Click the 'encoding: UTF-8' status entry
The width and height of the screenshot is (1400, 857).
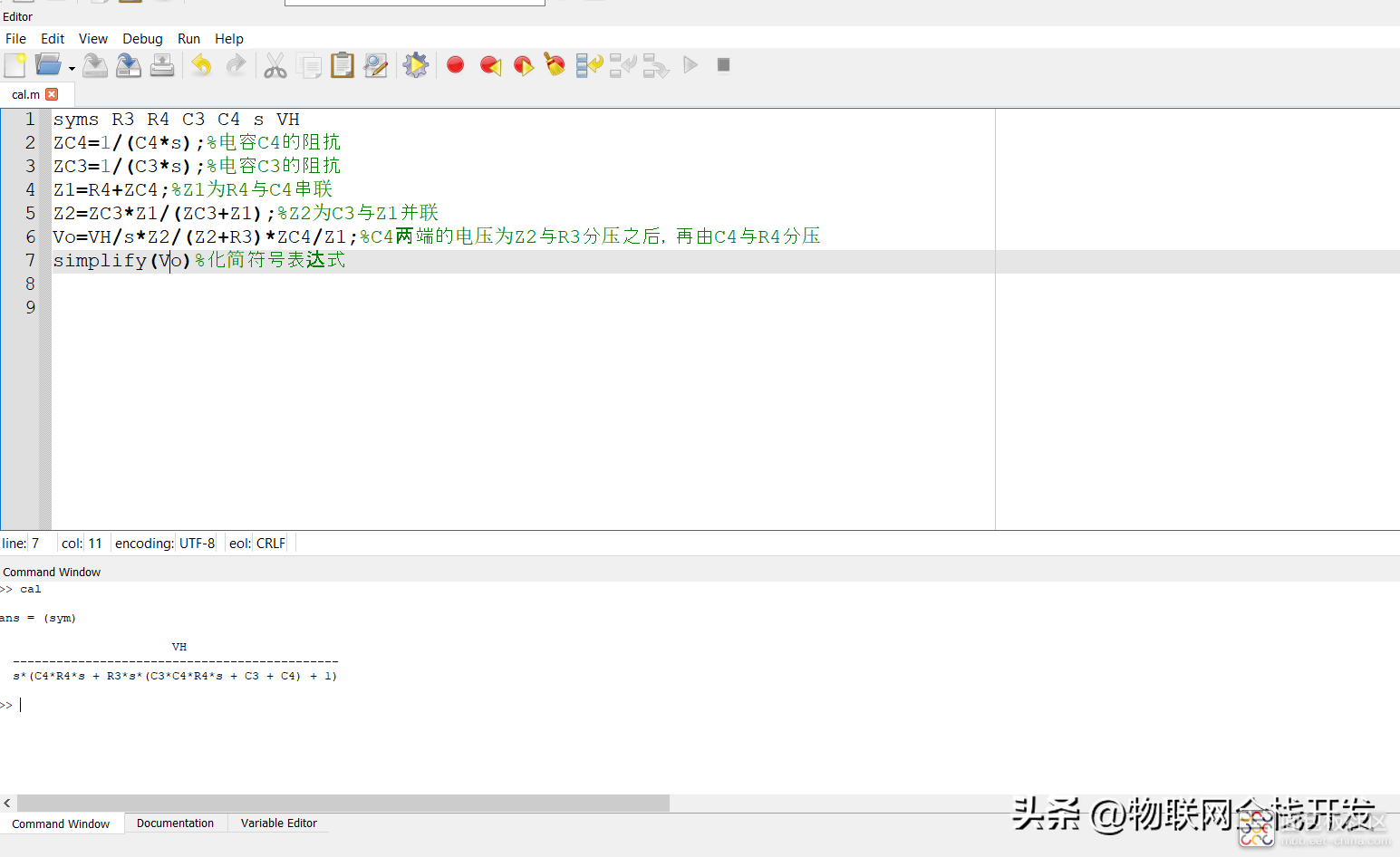pyautogui.click(x=165, y=544)
